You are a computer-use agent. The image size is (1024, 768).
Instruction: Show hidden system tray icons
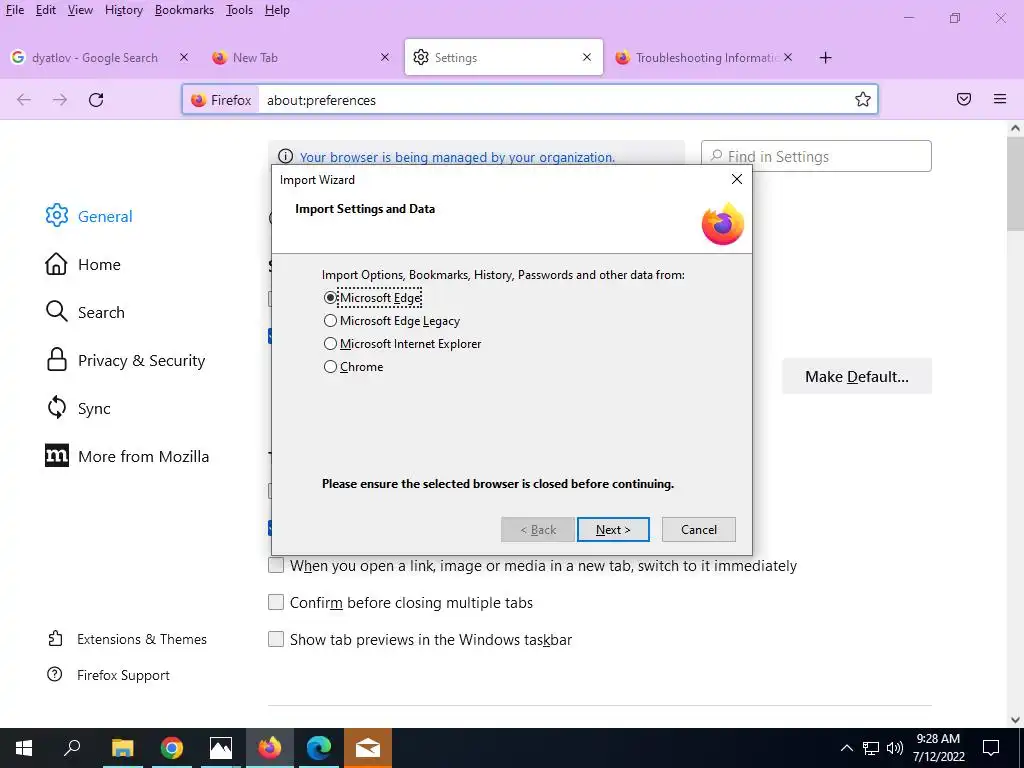846,748
